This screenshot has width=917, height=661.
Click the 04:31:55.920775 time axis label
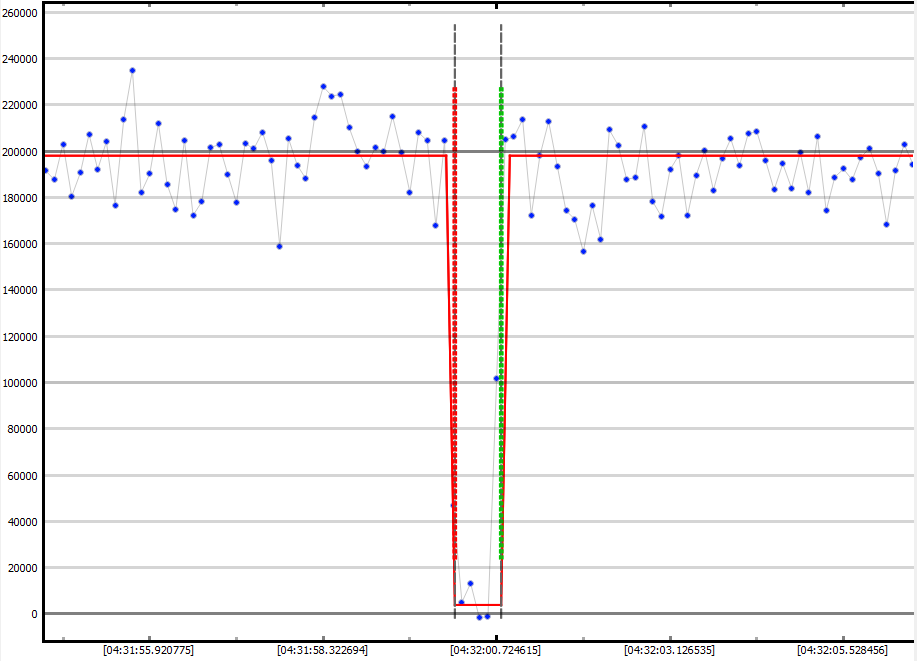point(148,650)
